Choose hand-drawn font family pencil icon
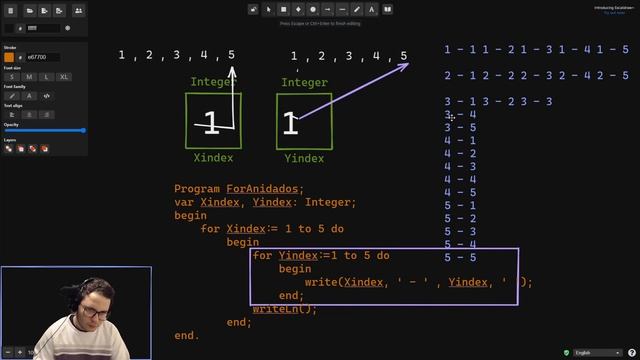Image resolution: width=640 pixels, height=360 pixels. [x=12, y=96]
